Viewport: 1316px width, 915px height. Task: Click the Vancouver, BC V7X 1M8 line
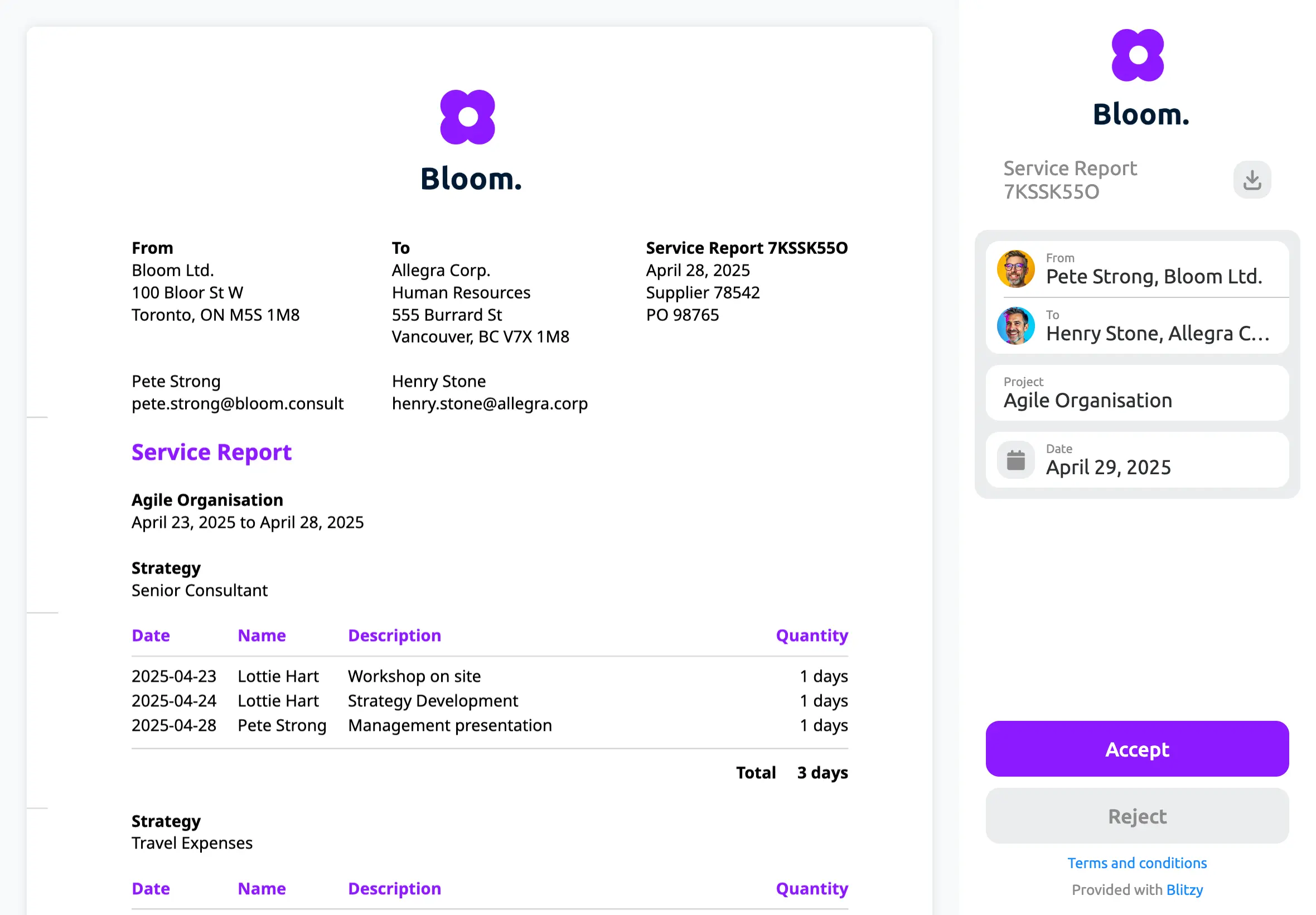(480, 337)
